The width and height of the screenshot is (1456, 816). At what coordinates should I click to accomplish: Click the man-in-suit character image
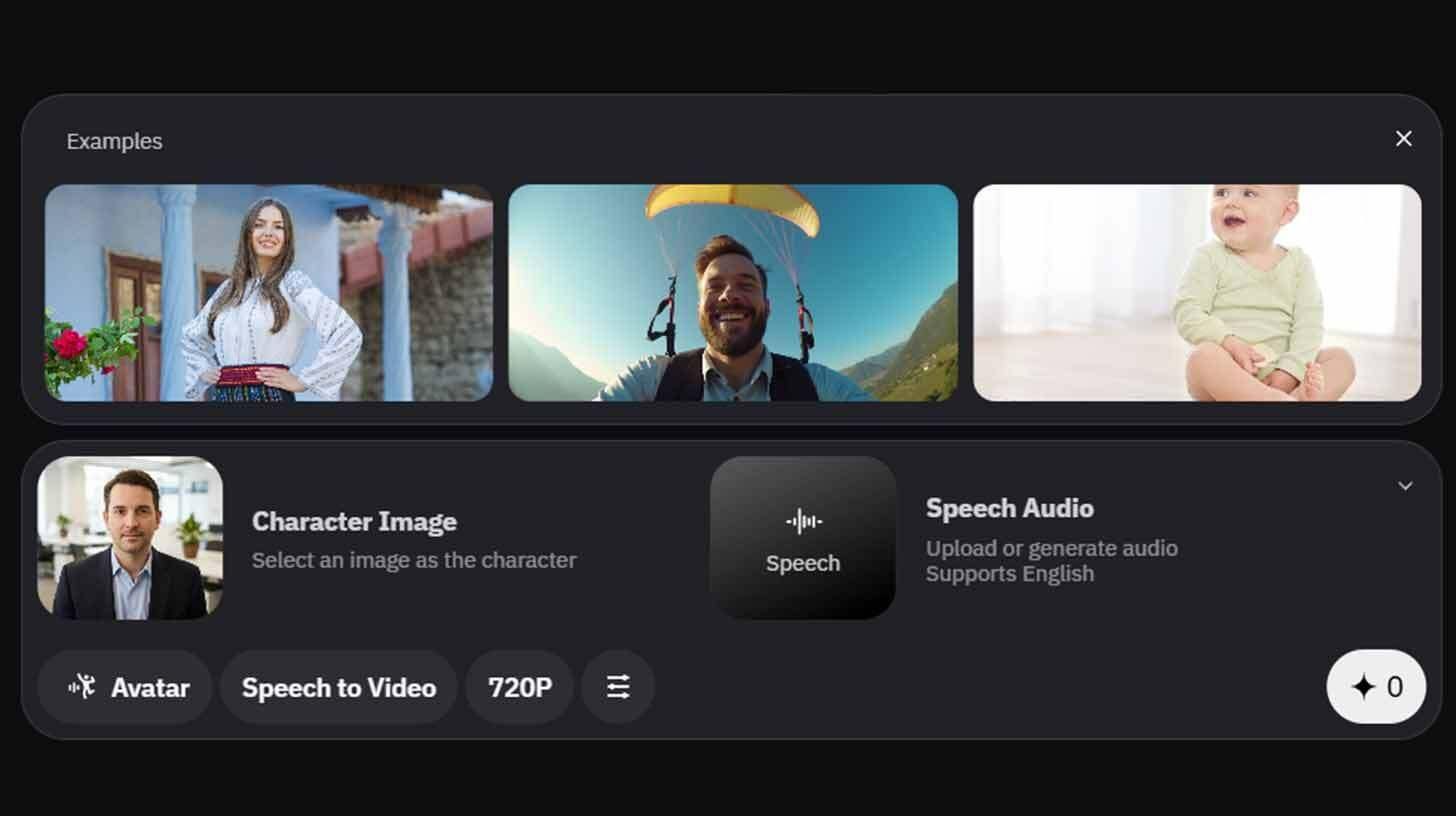(x=130, y=537)
